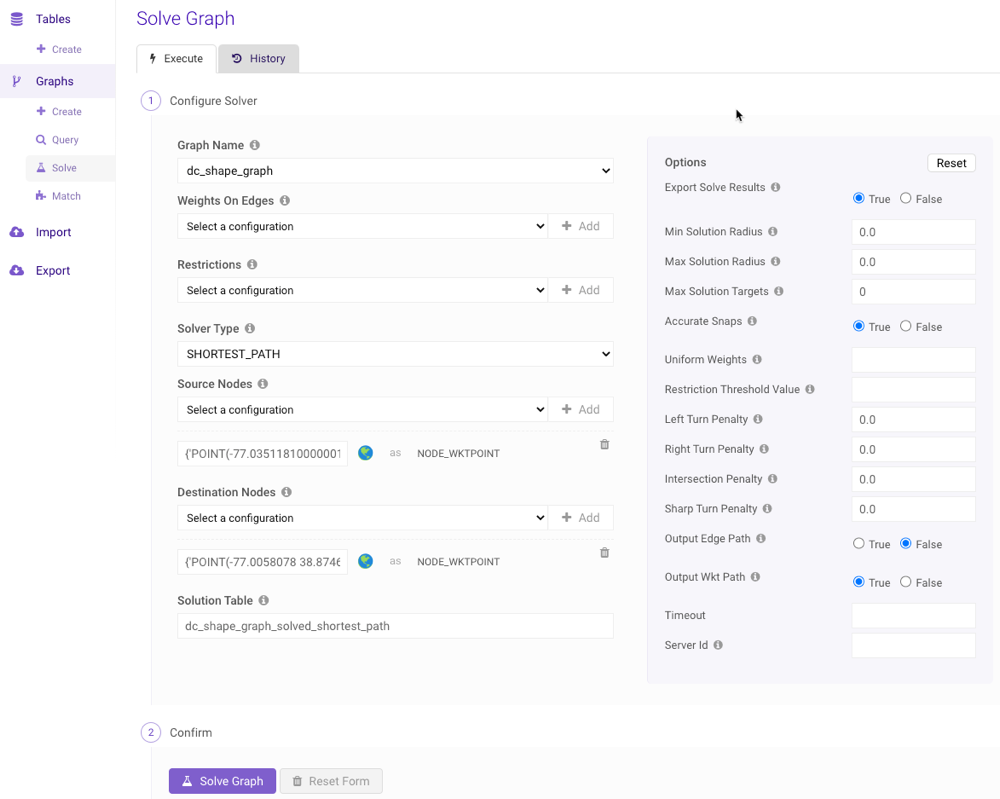Screen dimensions: 1000x799
Task: Set Export Solve Results to False
Action: click(906, 198)
